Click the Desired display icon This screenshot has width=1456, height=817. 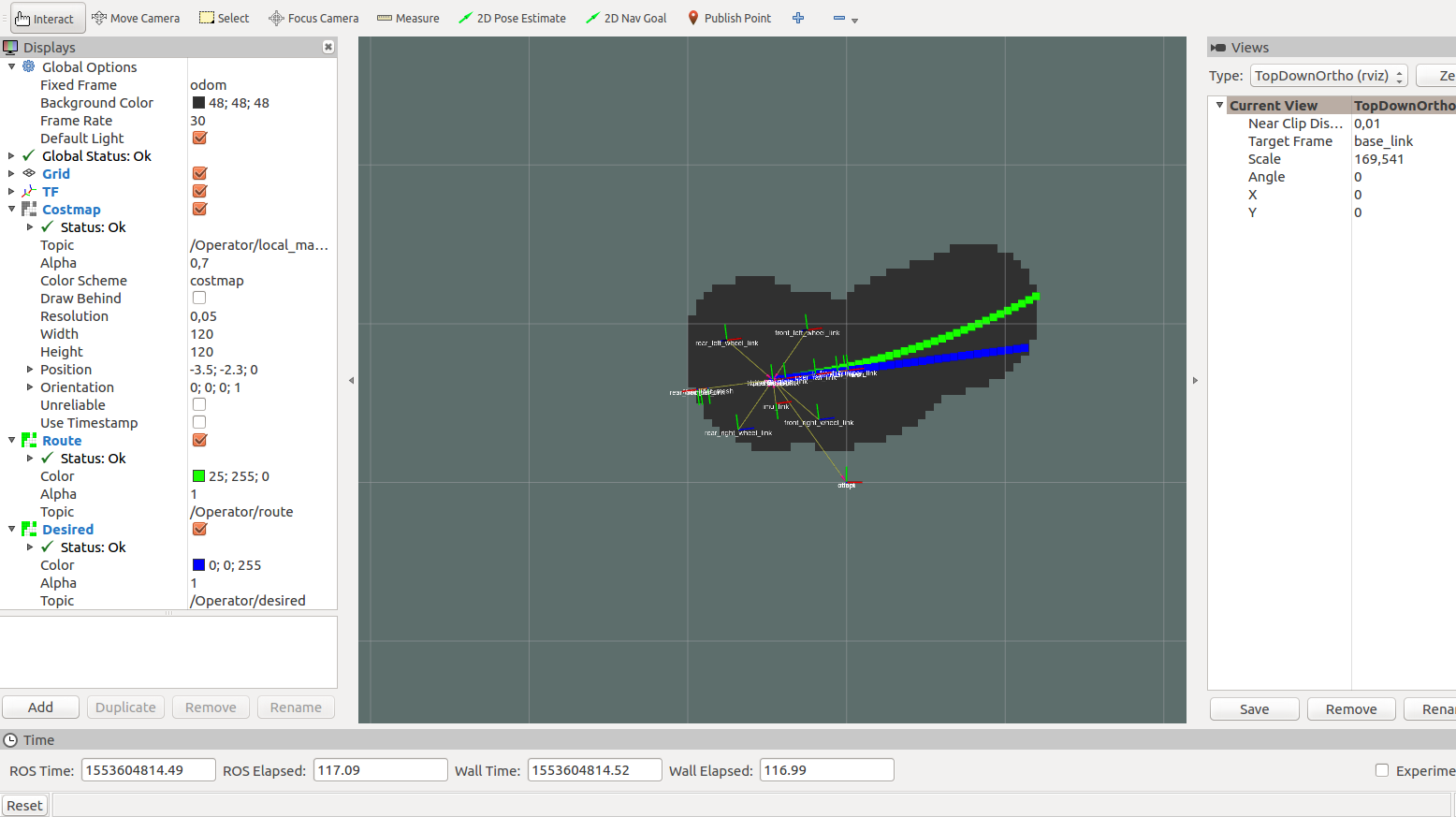click(x=29, y=529)
